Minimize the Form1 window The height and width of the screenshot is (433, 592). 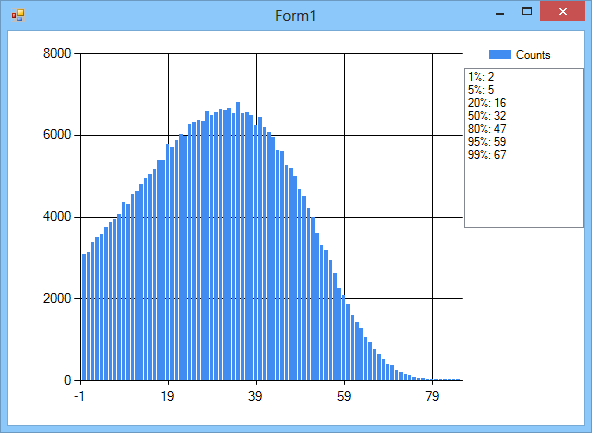coord(500,12)
